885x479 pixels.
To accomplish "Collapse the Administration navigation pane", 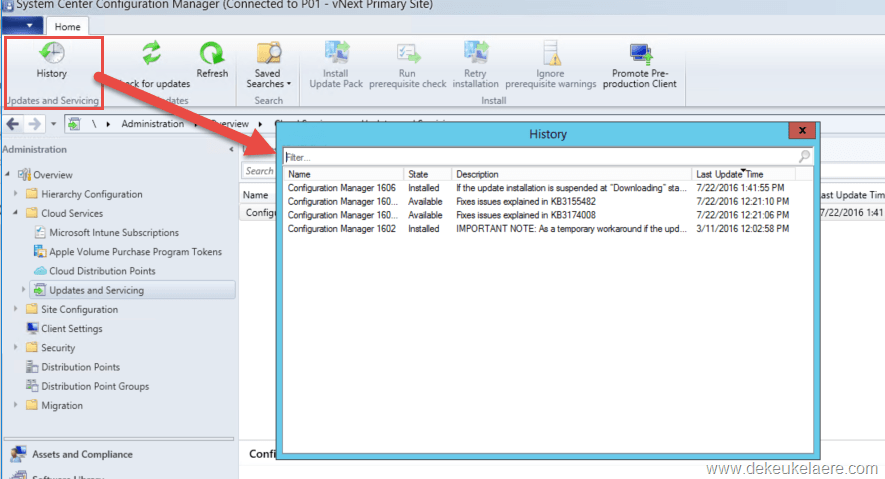I will [231, 150].
